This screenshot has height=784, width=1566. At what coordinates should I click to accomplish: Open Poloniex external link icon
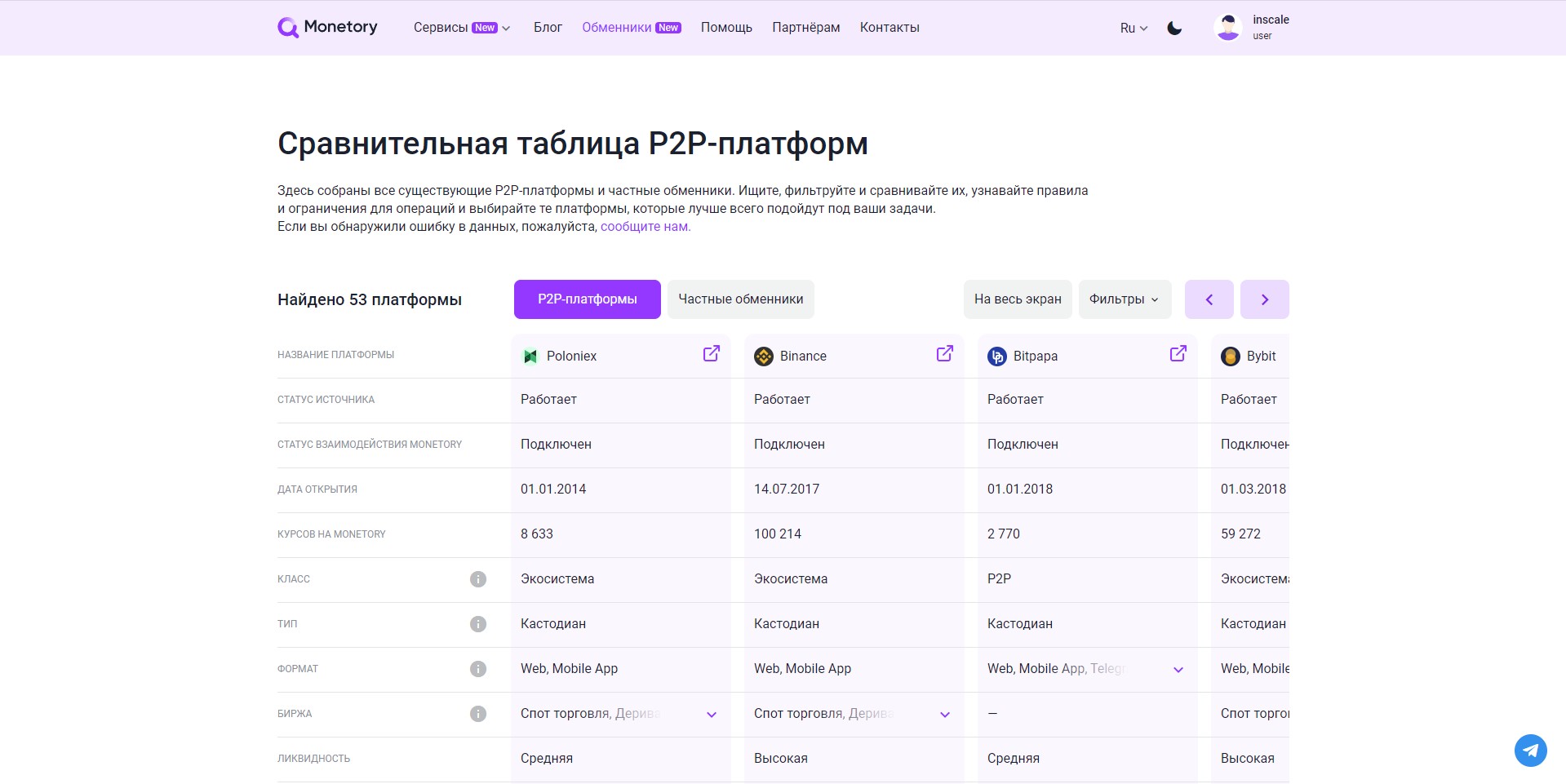point(712,354)
